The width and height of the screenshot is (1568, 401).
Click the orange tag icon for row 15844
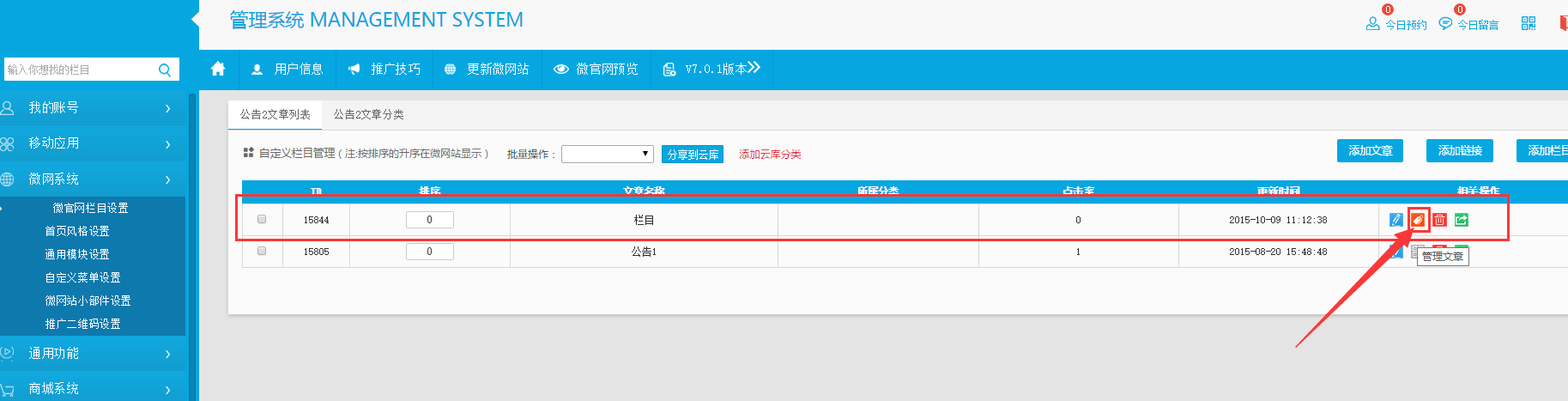coord(1418,220)
